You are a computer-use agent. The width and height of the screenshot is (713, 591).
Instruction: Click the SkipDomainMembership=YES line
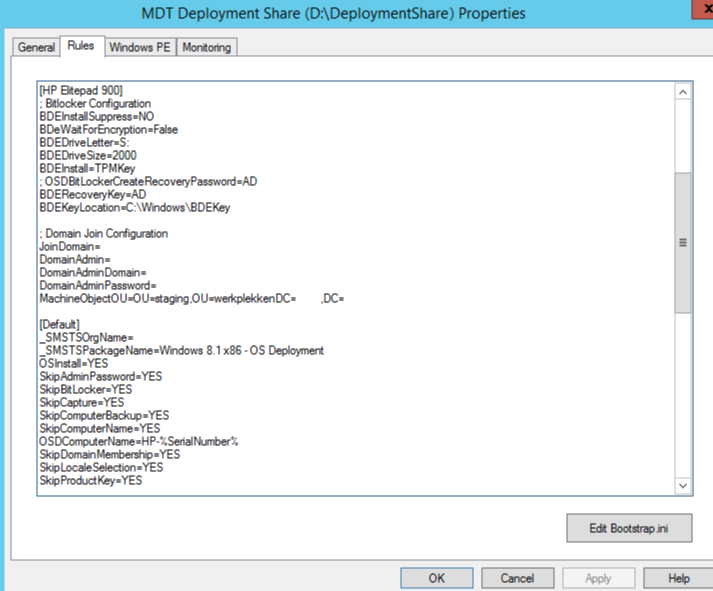click(x=110, y=454)
